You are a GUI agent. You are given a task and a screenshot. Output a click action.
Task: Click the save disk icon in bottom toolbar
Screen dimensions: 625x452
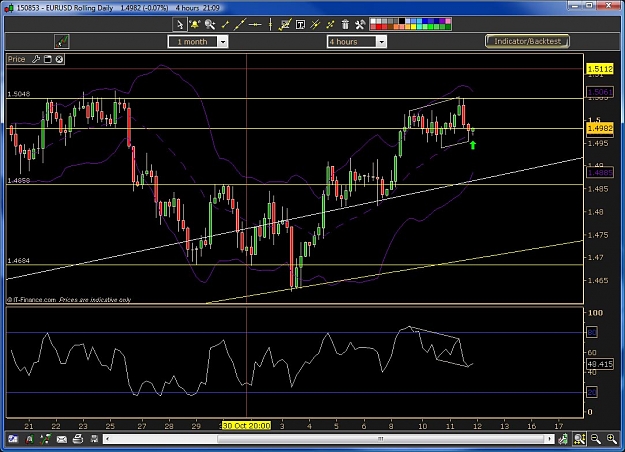(94, 439)
